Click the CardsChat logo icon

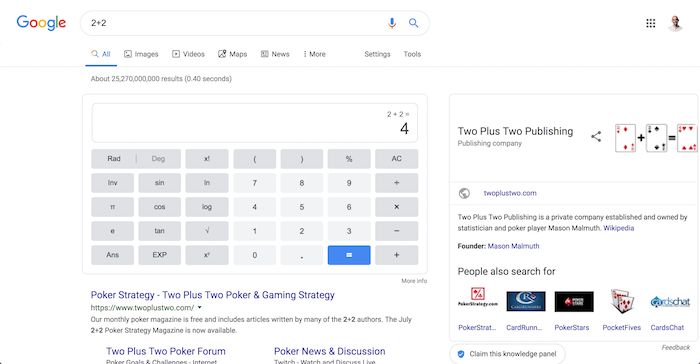pos(670,302)
